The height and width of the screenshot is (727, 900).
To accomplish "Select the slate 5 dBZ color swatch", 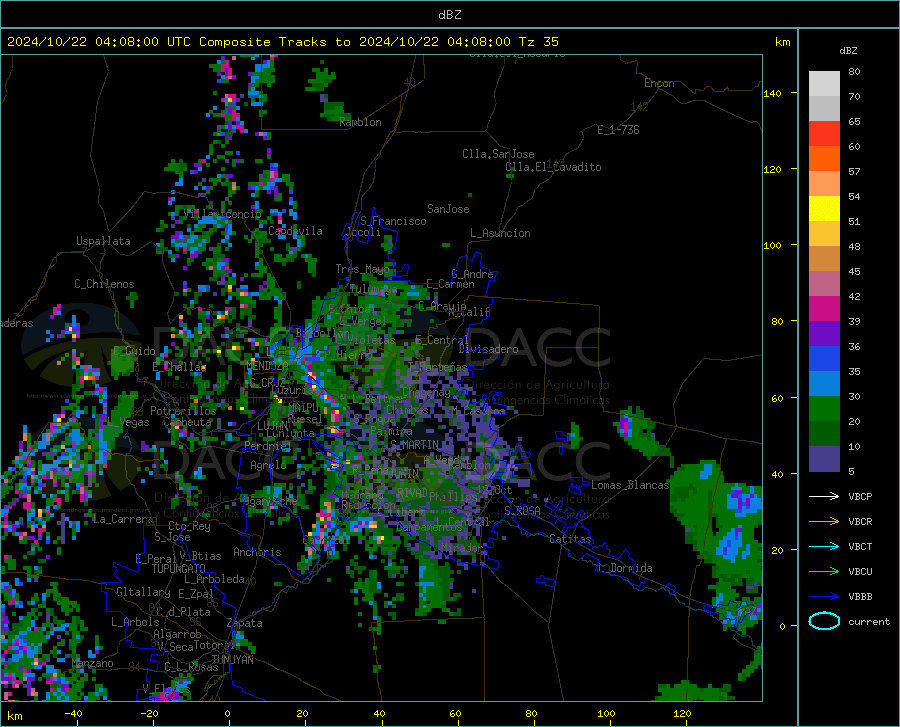I will click(824, 459).
